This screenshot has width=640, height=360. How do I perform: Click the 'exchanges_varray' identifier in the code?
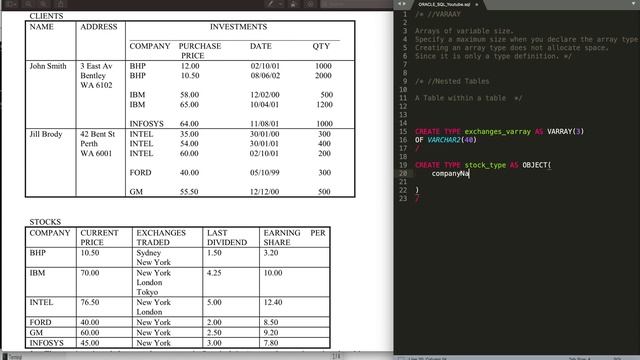pyautogui.click(x=498, y=131)
